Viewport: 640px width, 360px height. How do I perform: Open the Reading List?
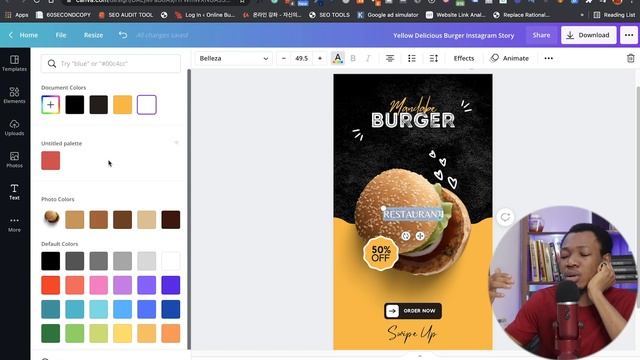coord(614,15)
